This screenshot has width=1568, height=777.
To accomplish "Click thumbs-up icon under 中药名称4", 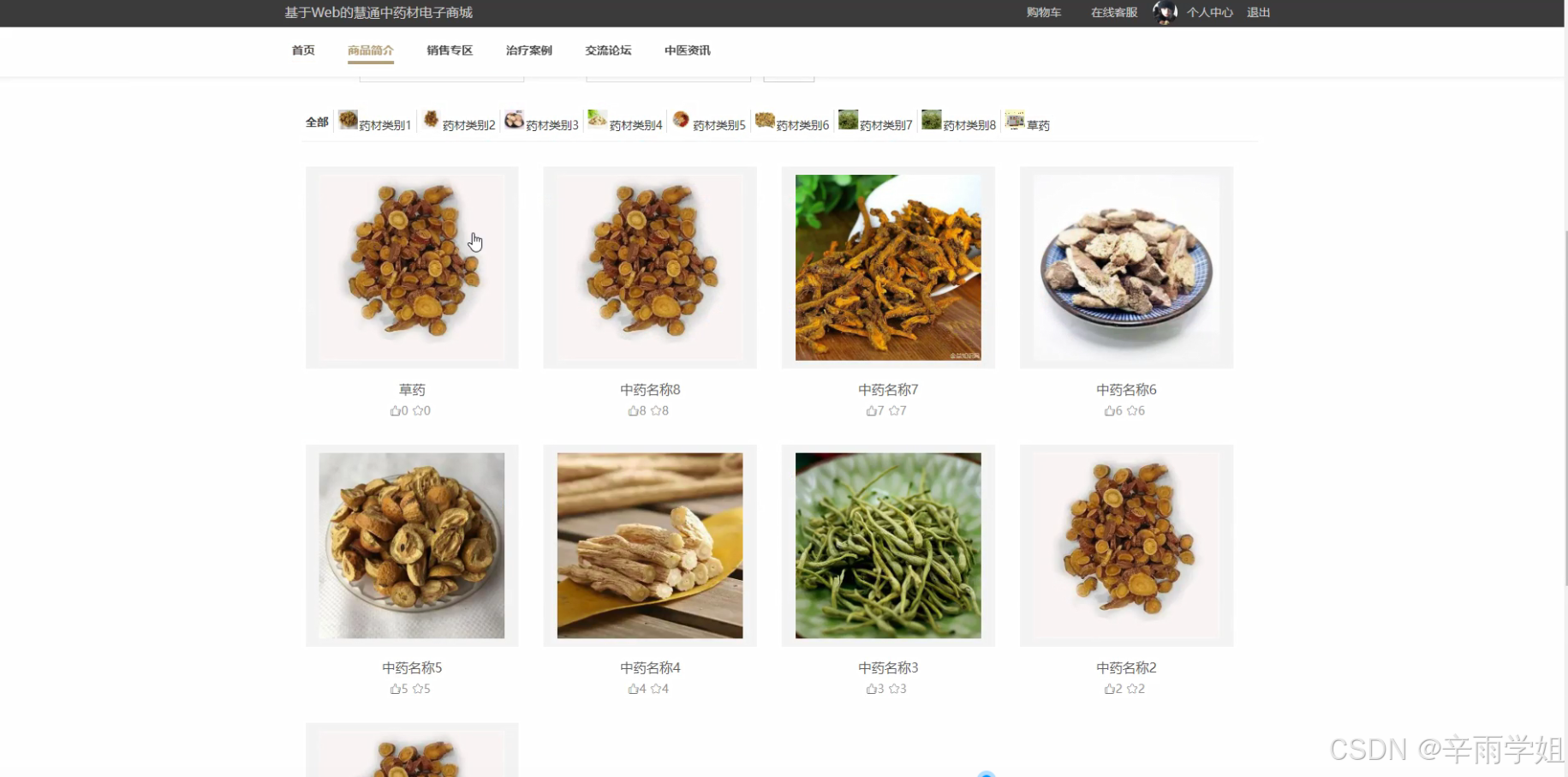I will pyautogui.click(x=633, y=689).
